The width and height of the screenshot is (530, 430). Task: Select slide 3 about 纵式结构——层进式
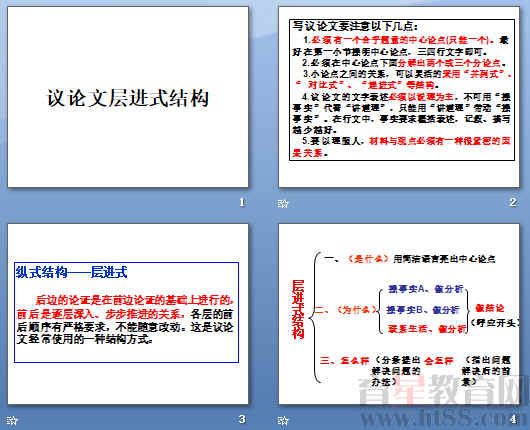coord(128,314)
